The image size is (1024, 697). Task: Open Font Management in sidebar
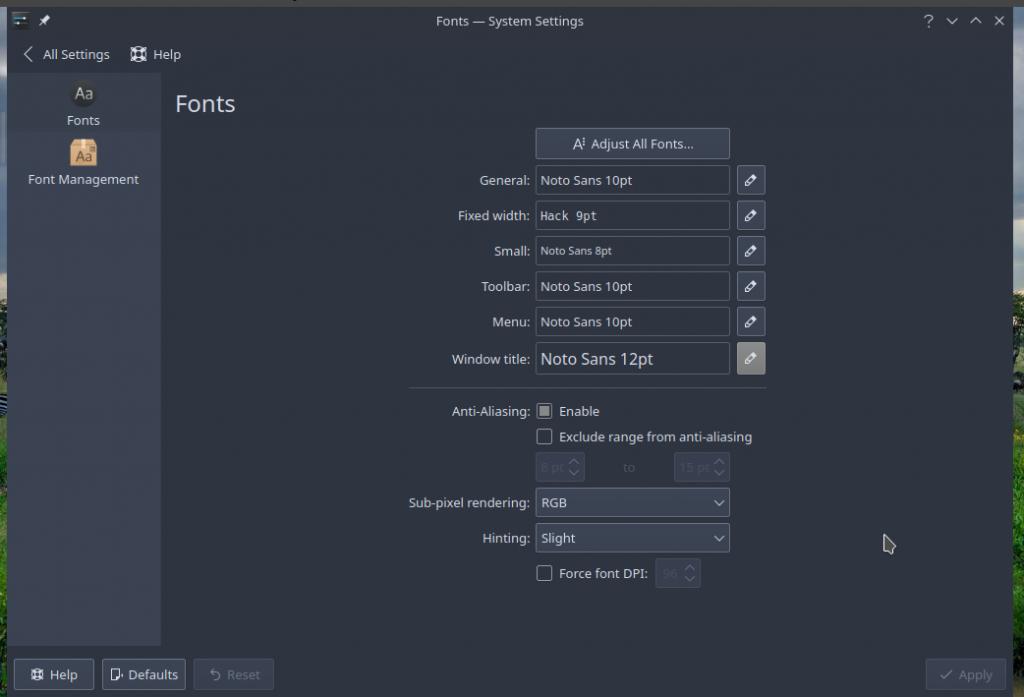coord(84,163)
